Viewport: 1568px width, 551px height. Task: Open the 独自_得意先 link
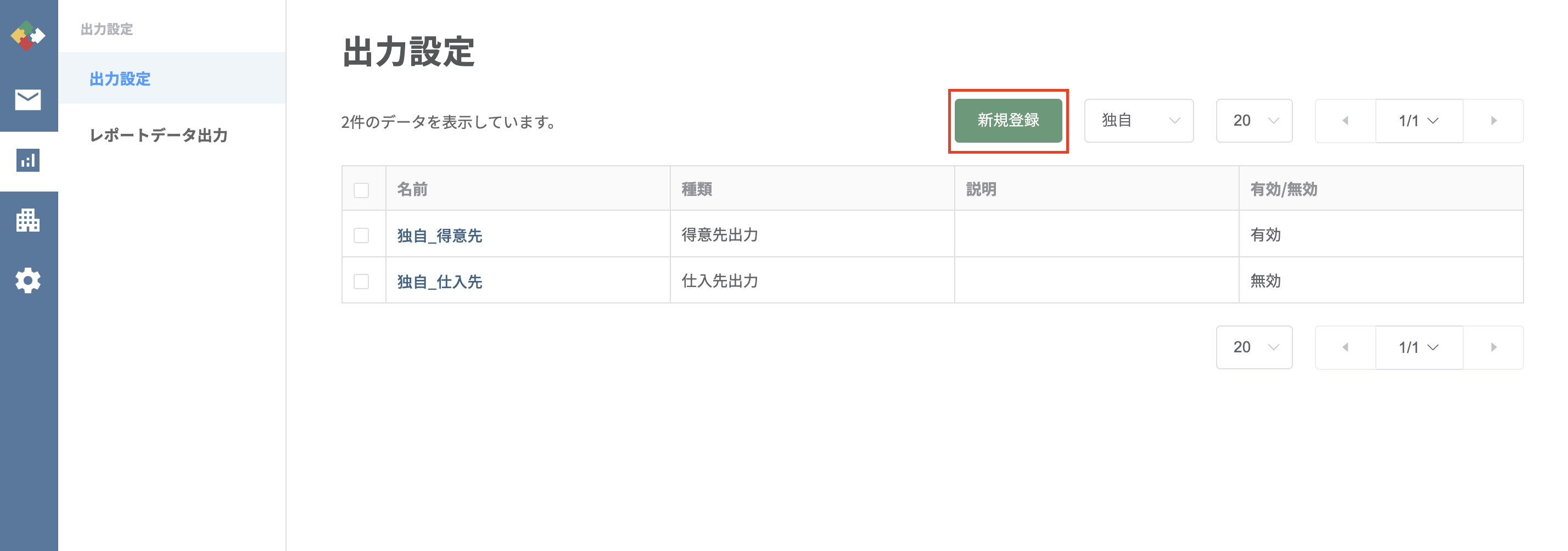(x=439, y=235)
